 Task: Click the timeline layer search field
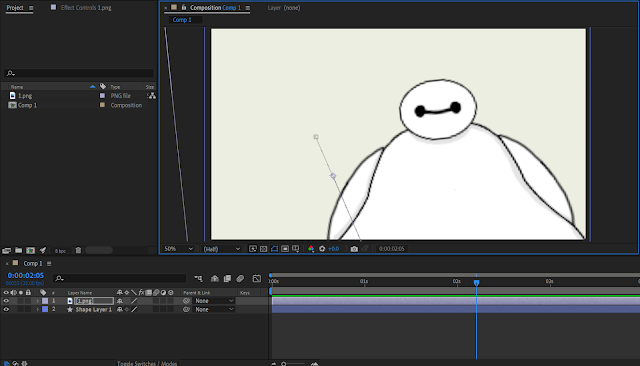[x=119, y=278]
